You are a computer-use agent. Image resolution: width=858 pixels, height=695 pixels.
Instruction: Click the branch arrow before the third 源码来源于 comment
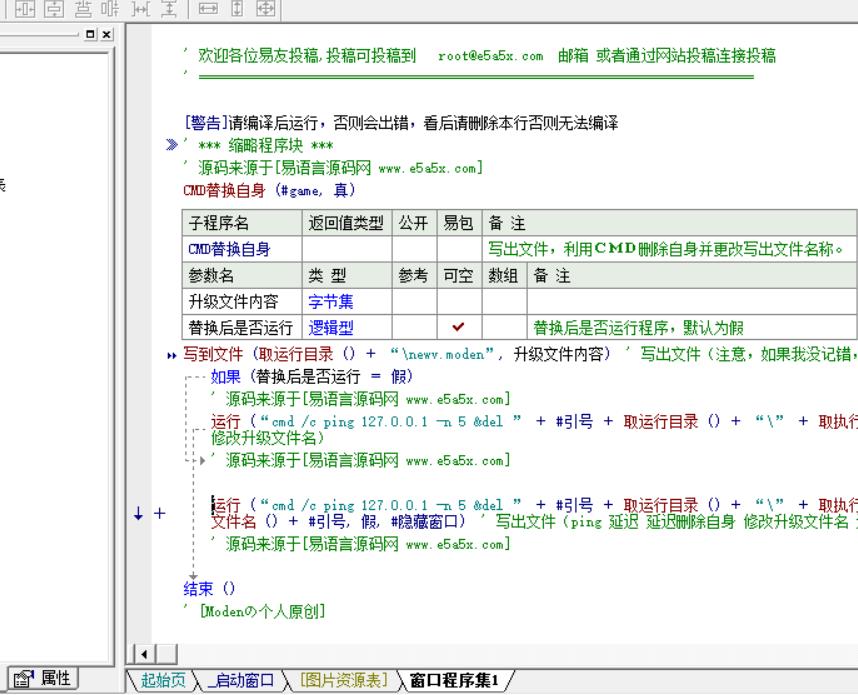click(x=202, y=461)
